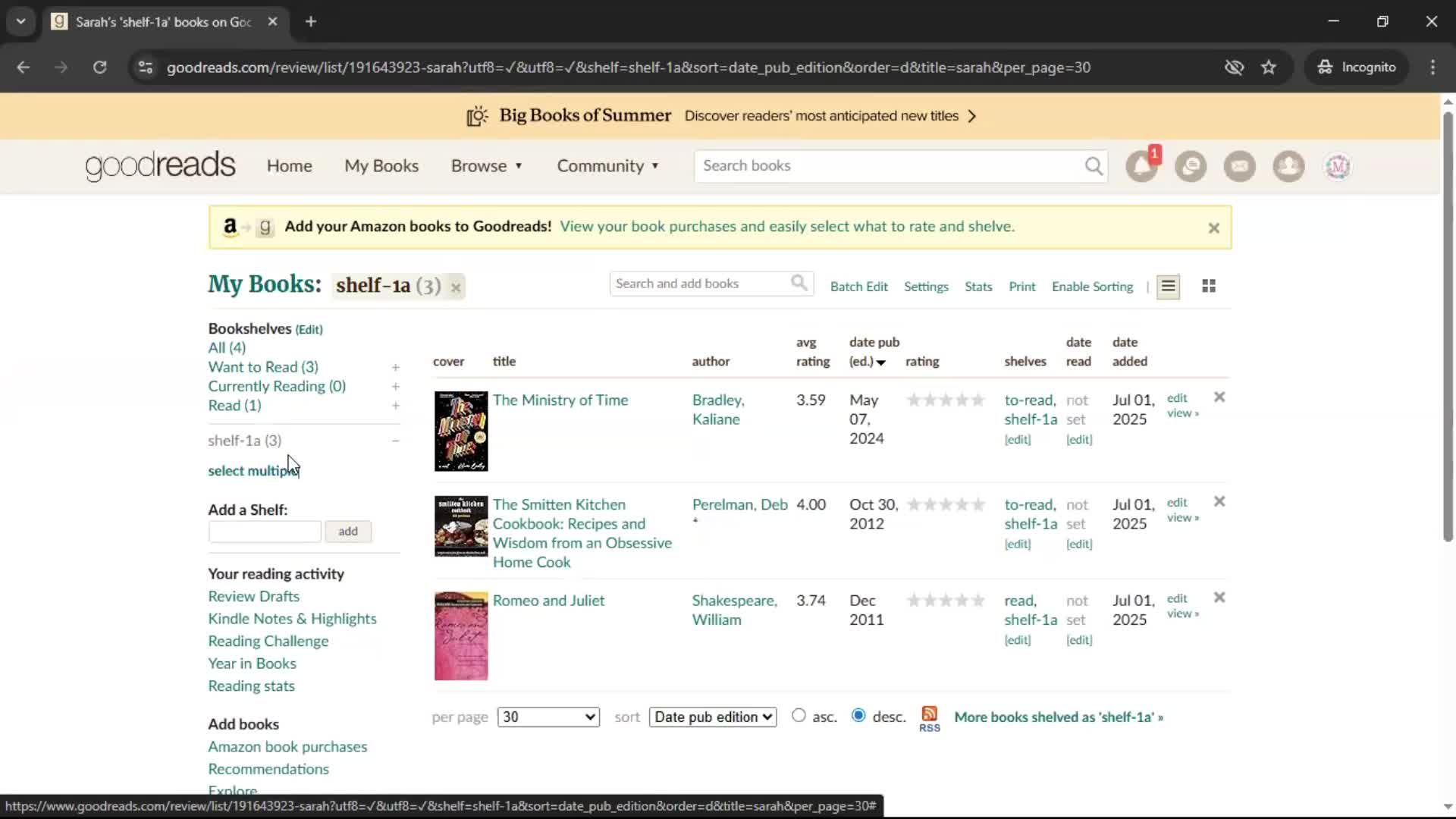Image resolution: width=1456 pixels, height=819 pixels.
Task: Expand the Community menu
Action: [x=608, y=166]
